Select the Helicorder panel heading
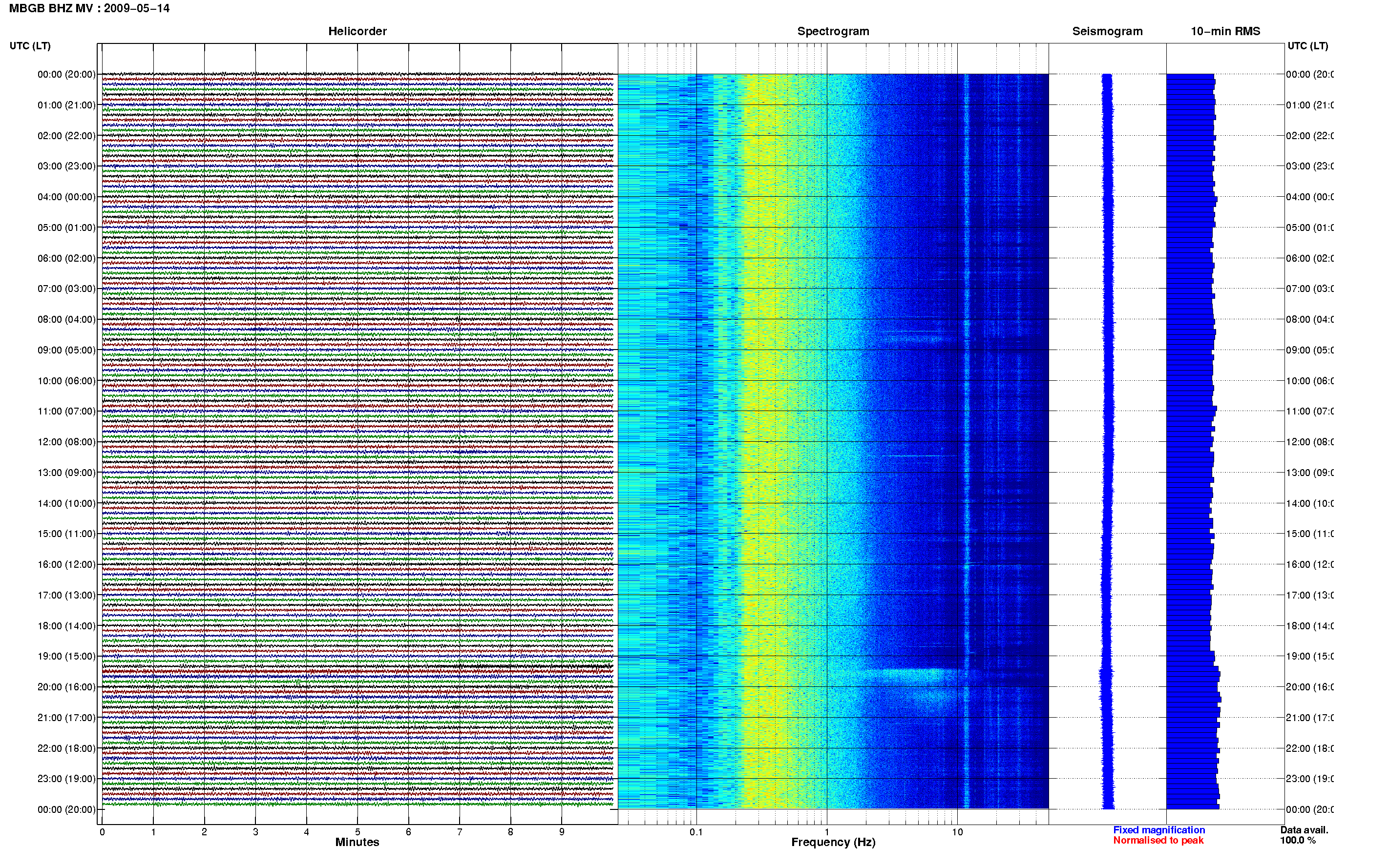 click(x=357, y=31)
